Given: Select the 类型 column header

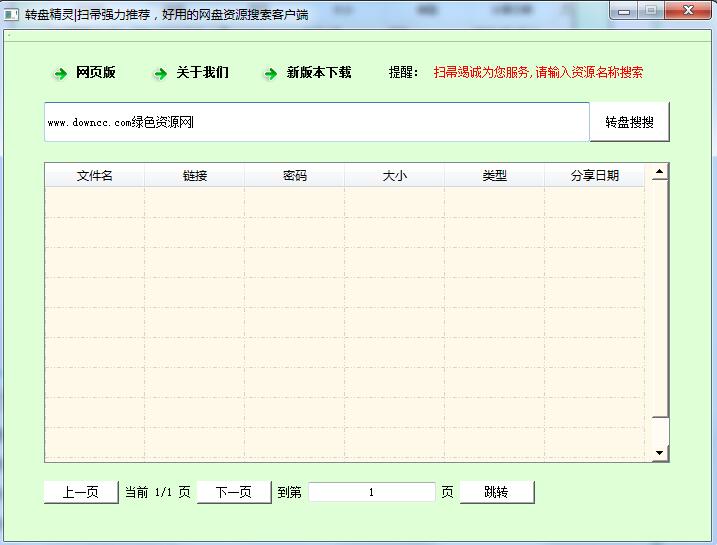Looking at the screenshot, I should 495,176.
